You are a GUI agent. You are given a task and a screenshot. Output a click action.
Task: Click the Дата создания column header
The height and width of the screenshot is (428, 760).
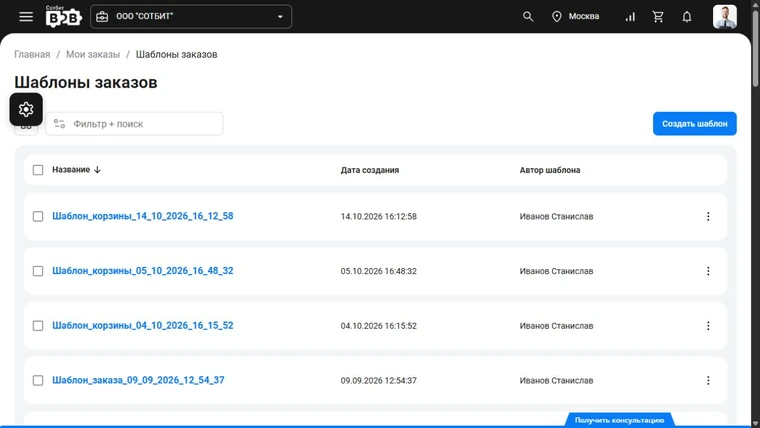(370, 170)
